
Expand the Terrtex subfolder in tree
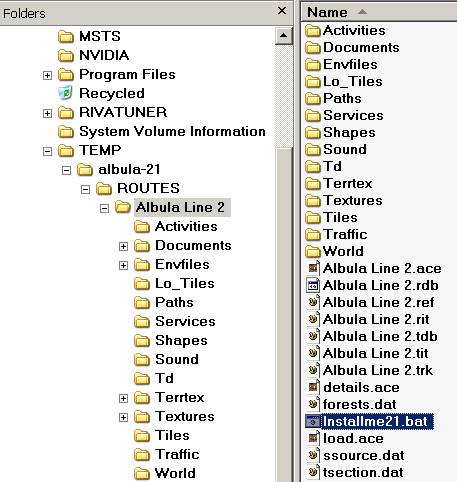point(123,398)
